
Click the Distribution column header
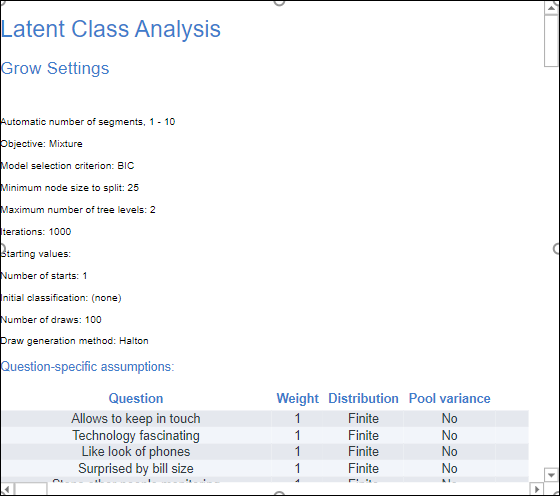pos(363,399)
